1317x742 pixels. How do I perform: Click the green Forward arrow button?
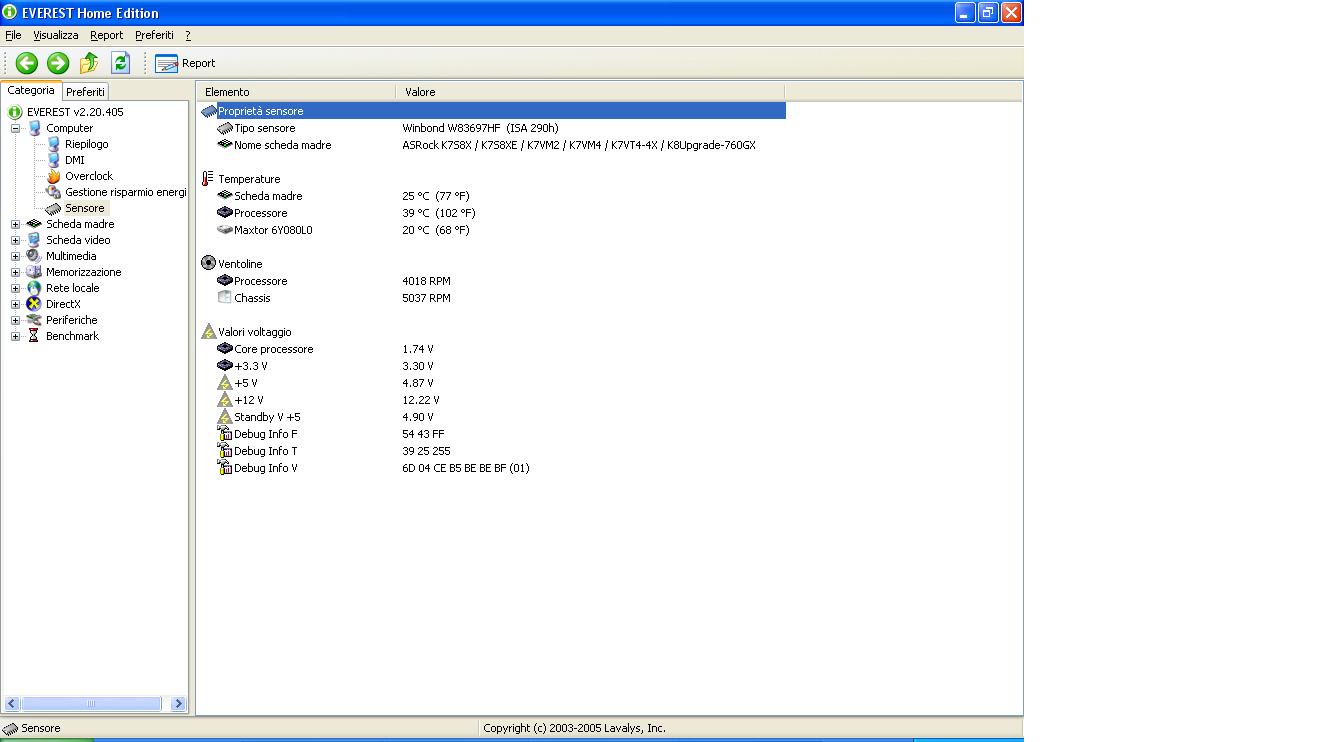coord(58,63)
